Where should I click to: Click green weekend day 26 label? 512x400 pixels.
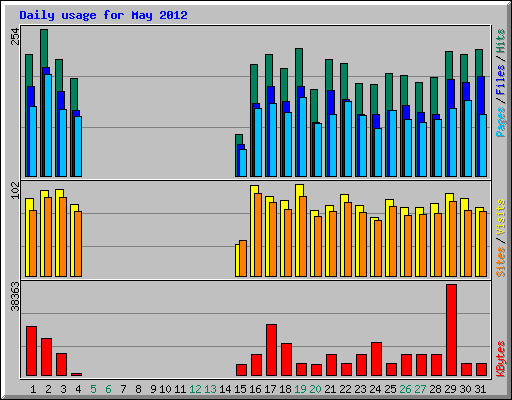pyautogui.click(x=405, y=389)
